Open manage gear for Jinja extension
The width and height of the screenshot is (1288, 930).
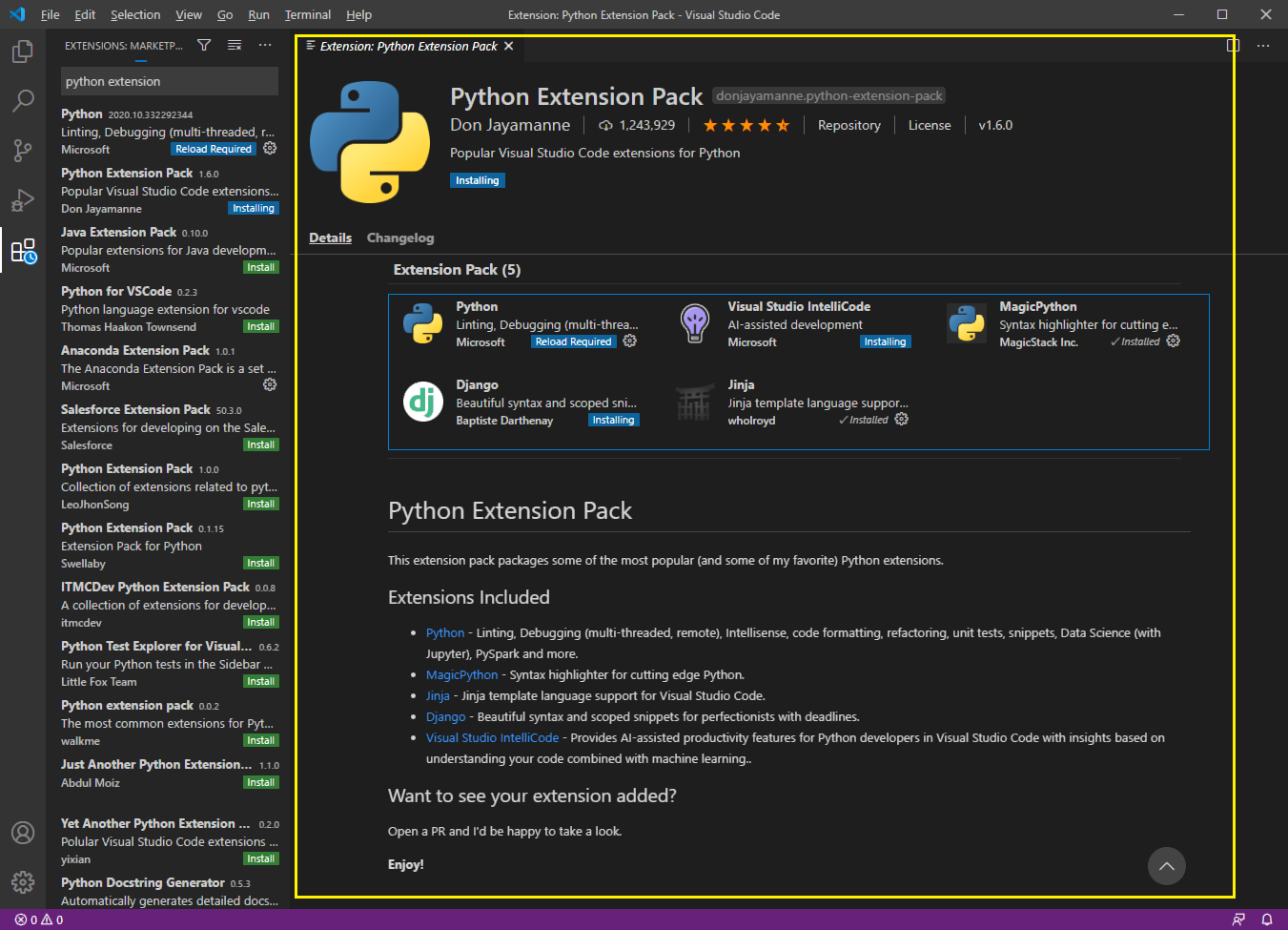pos(901,419)
